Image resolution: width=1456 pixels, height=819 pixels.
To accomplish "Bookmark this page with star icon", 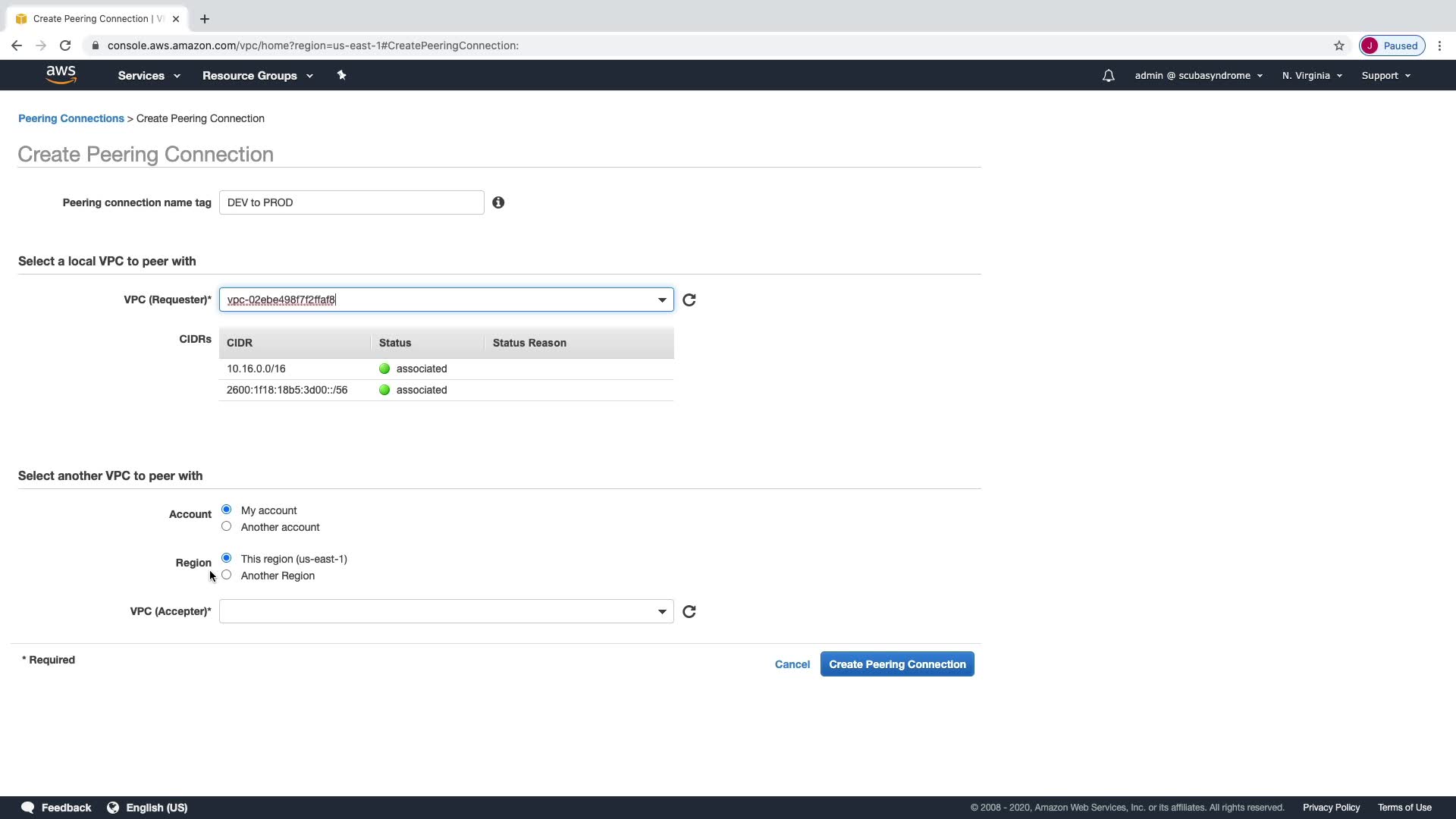I will tap(1339, 45).
